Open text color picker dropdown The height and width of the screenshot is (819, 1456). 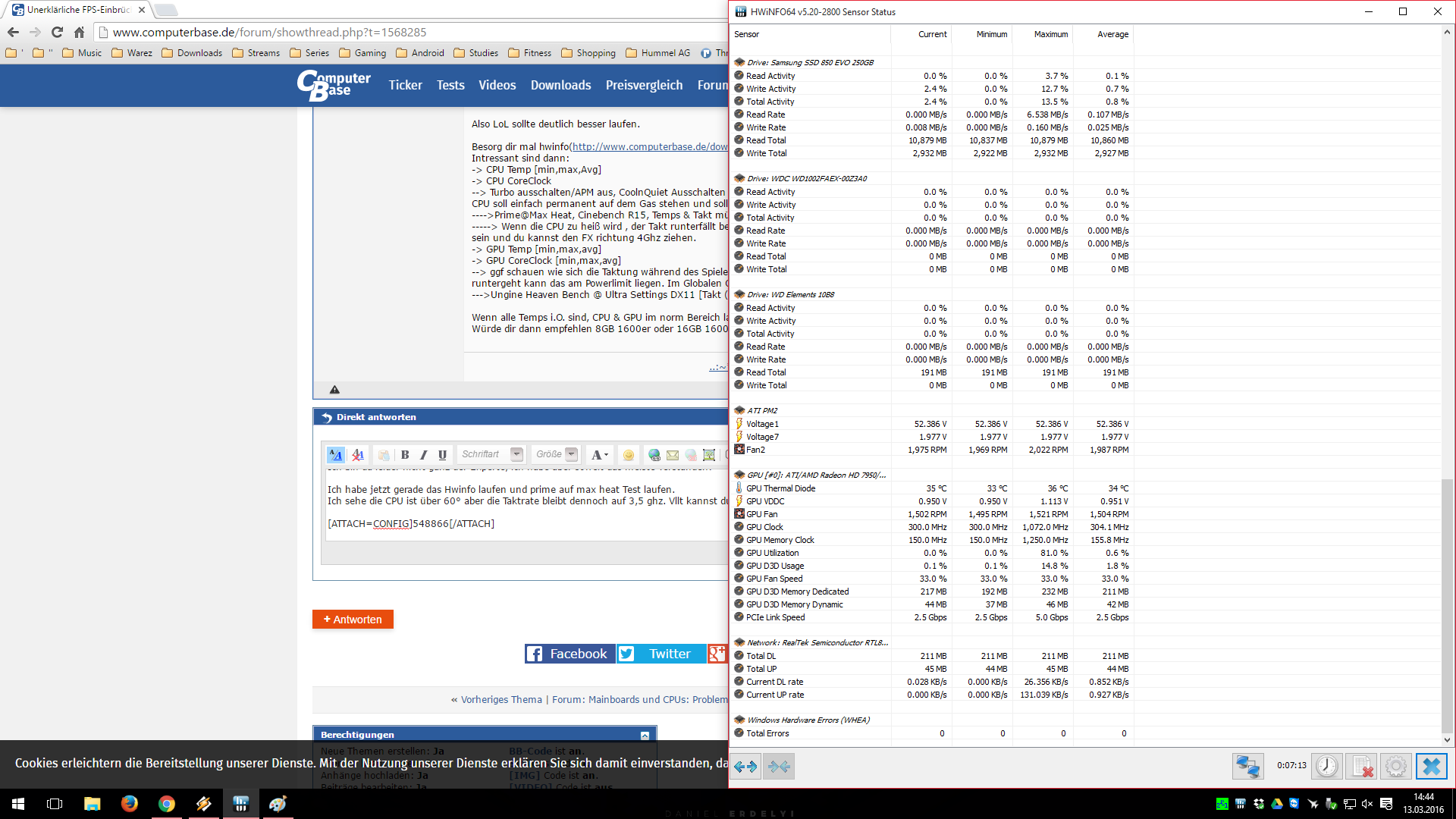click(x=601, y=455)
